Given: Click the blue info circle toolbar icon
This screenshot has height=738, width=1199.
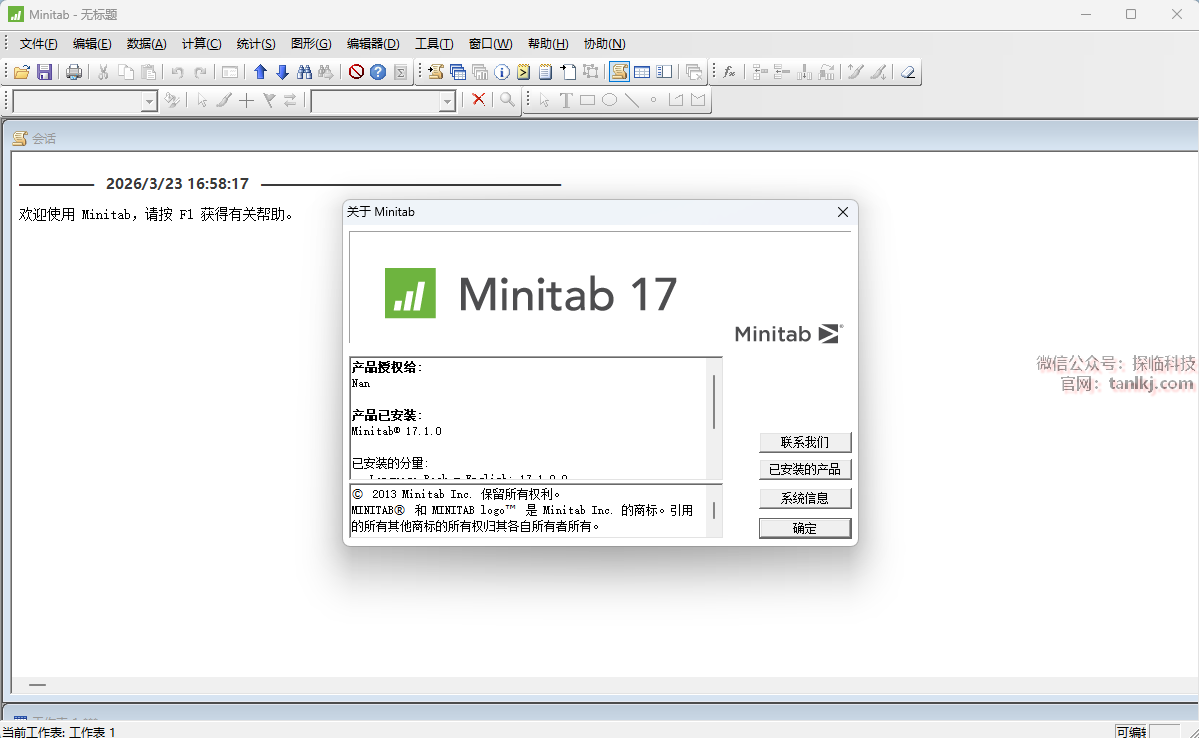Looking at the screenshot, I should coord(502,72).
